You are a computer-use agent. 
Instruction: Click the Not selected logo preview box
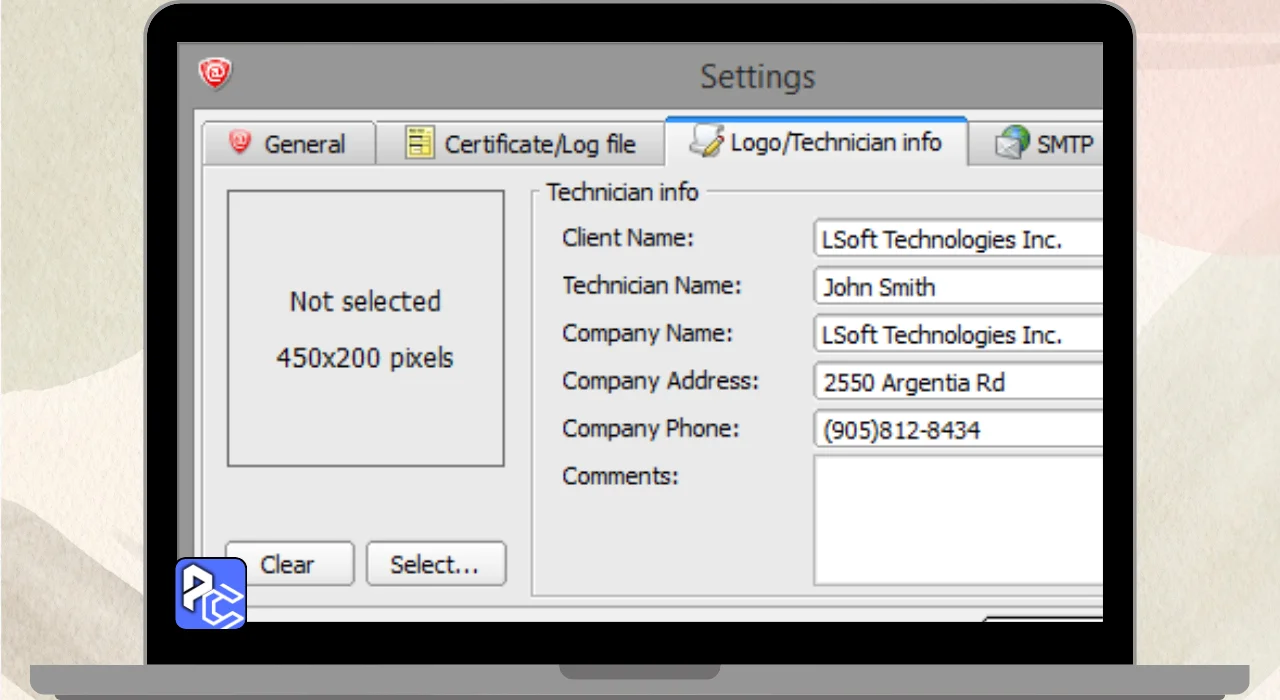365,329
